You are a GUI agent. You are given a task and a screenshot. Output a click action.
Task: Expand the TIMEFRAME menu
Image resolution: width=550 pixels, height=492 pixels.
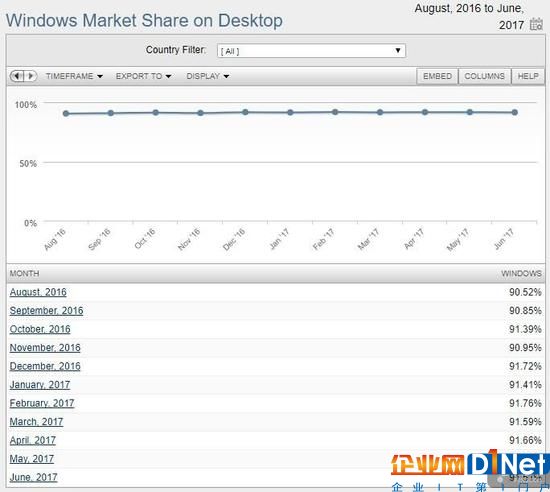74,76
